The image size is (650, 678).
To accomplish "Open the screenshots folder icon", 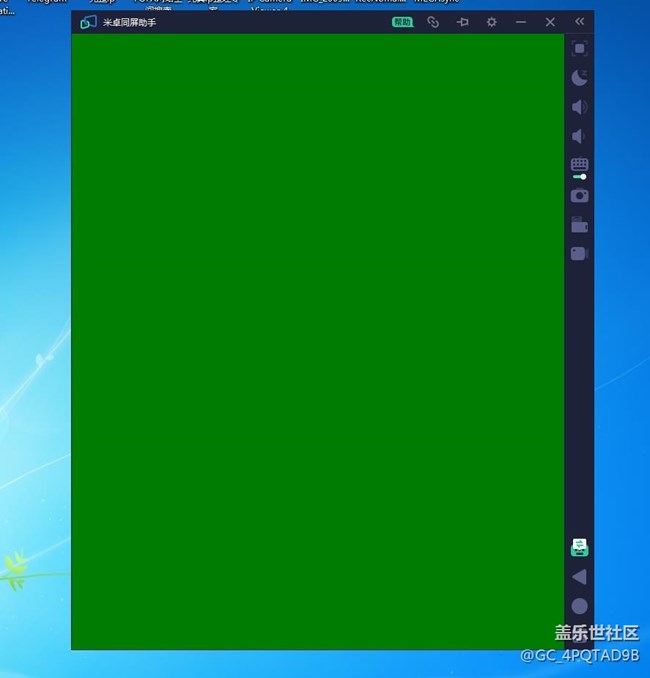I will (x=579, y=225).
